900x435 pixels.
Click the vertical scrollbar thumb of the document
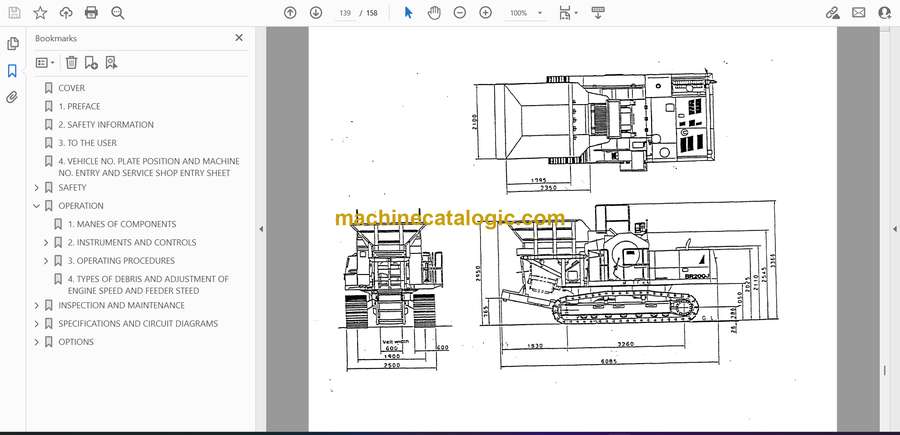pyautogui.click(x=885, y=371)
